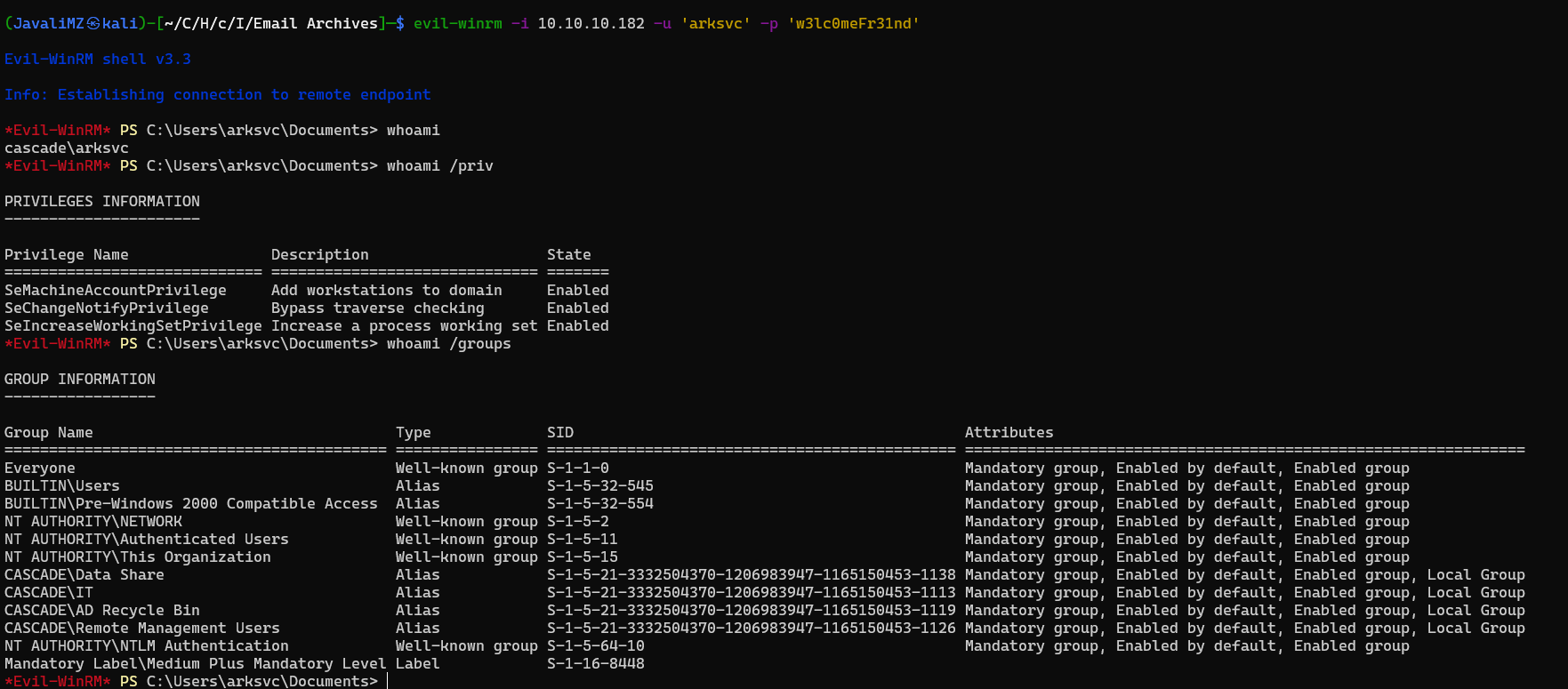Click SID S-1-5-2
Screen dimensions: 1568x689
pos(578,521)
